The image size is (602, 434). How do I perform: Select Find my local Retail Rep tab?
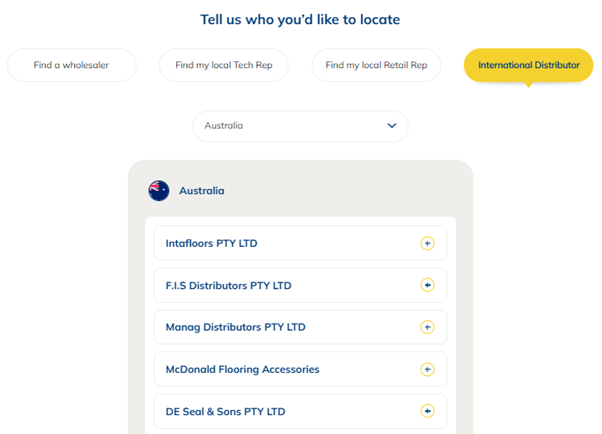376,65
